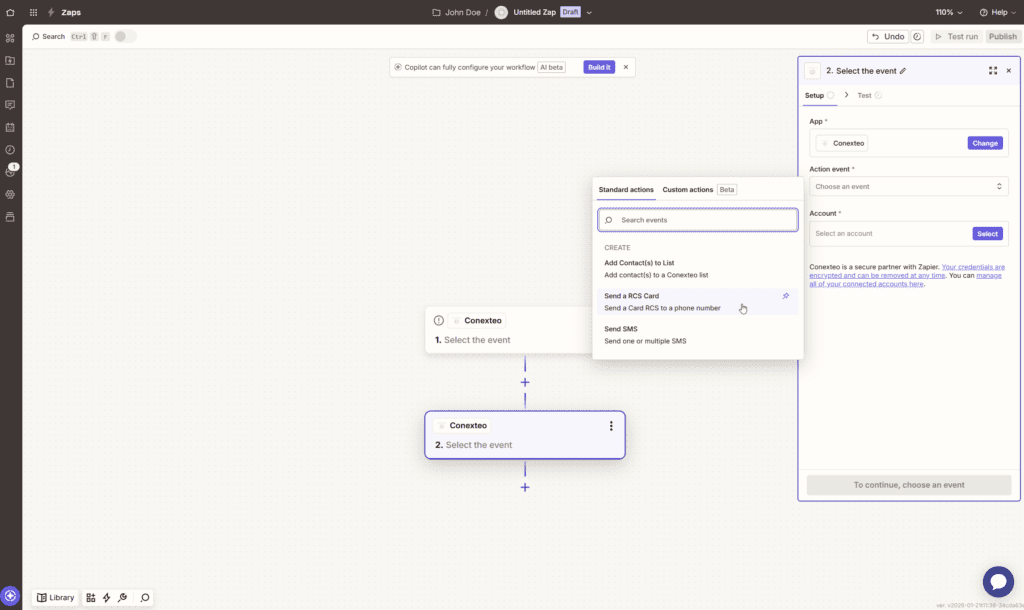Open the apps grid launcher

coord(33,12)
